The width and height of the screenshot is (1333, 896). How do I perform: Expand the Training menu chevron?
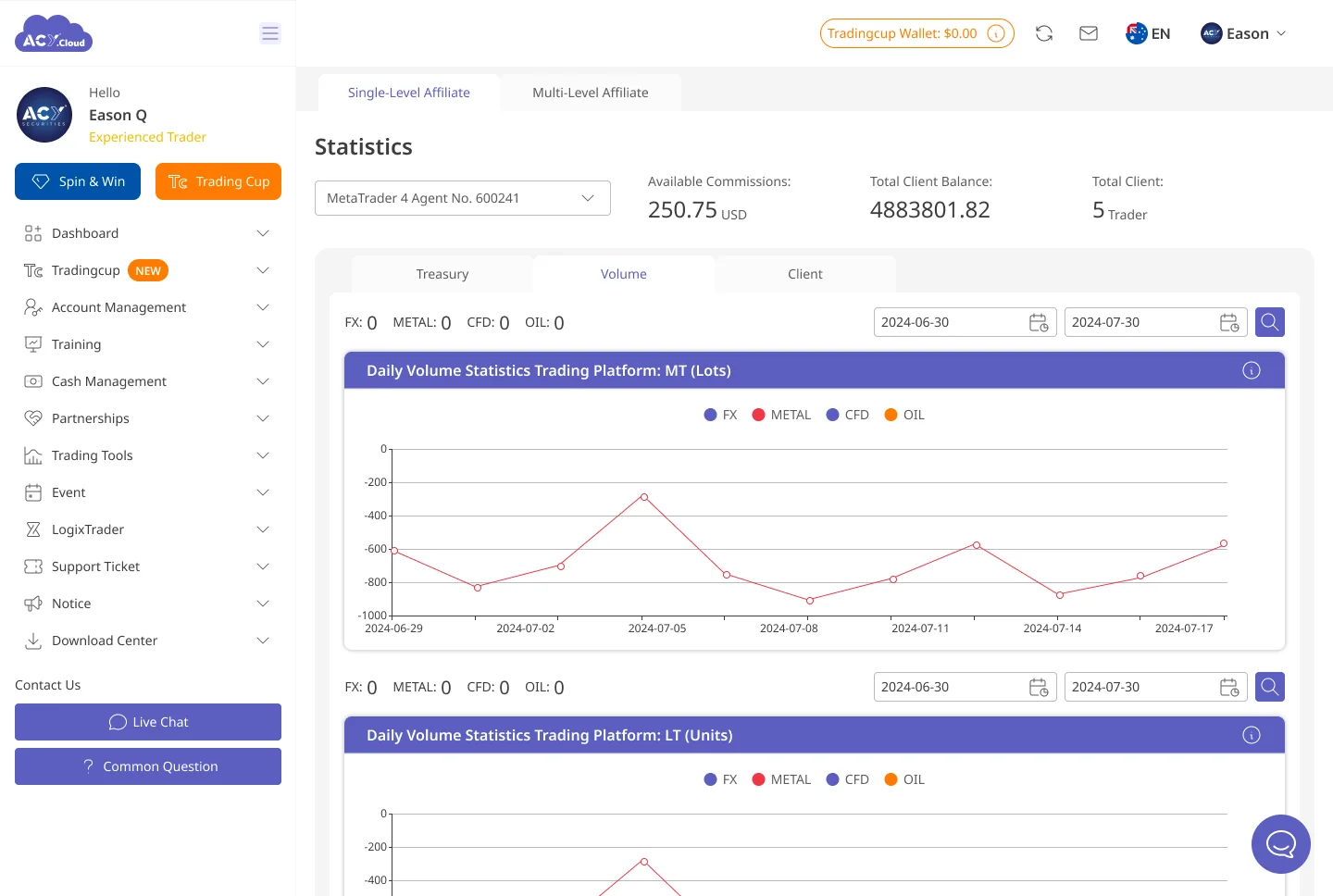point(263,344)
